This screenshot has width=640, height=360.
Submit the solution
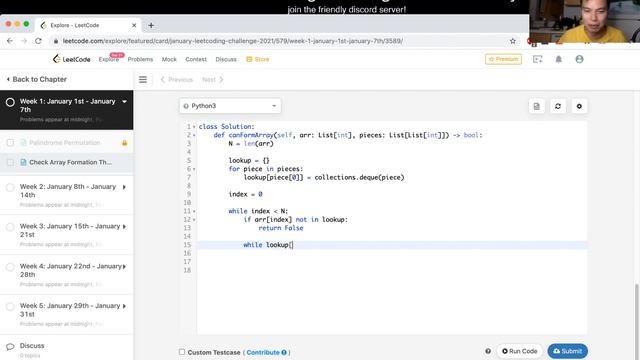tap(568, 351)
